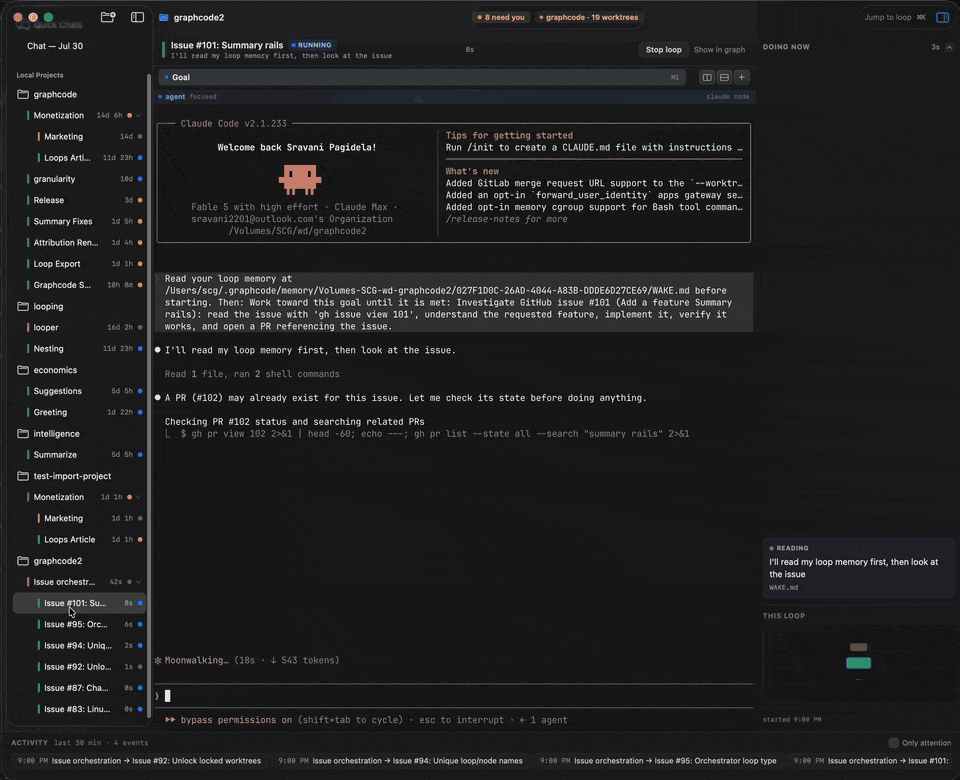
Task: Click the graphcode2 sidebar folder icon
Action: coord(23,561)
